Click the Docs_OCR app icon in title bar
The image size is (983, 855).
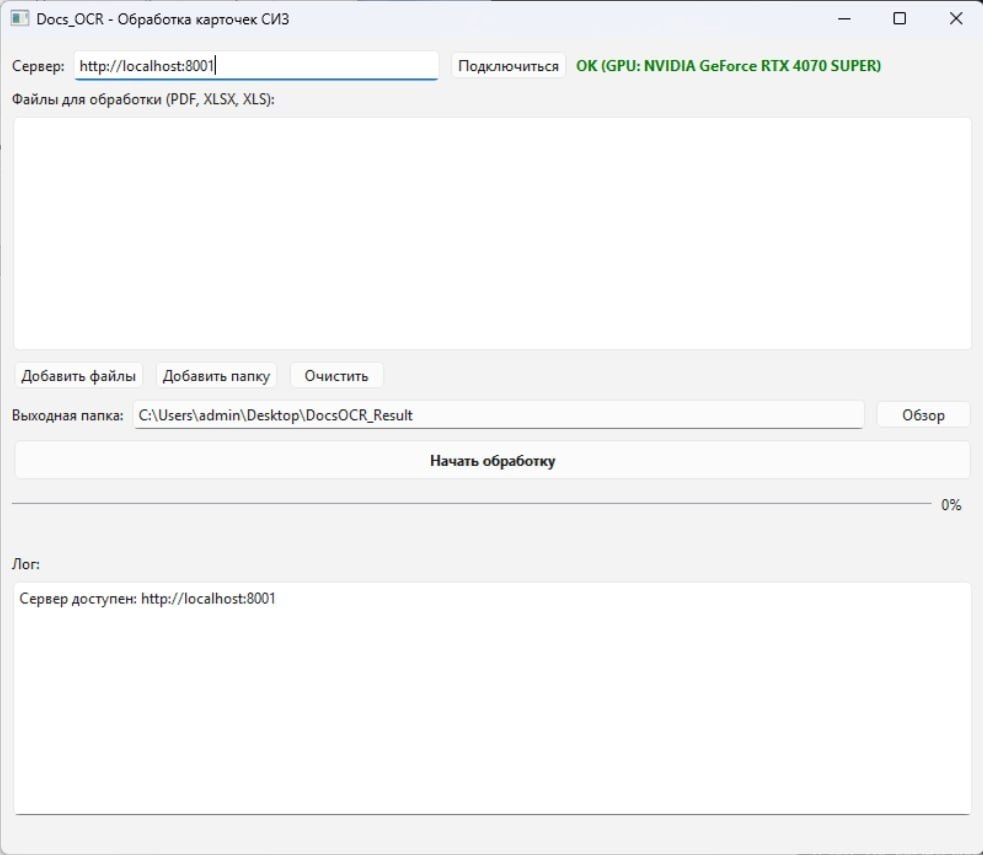[19, 19]
